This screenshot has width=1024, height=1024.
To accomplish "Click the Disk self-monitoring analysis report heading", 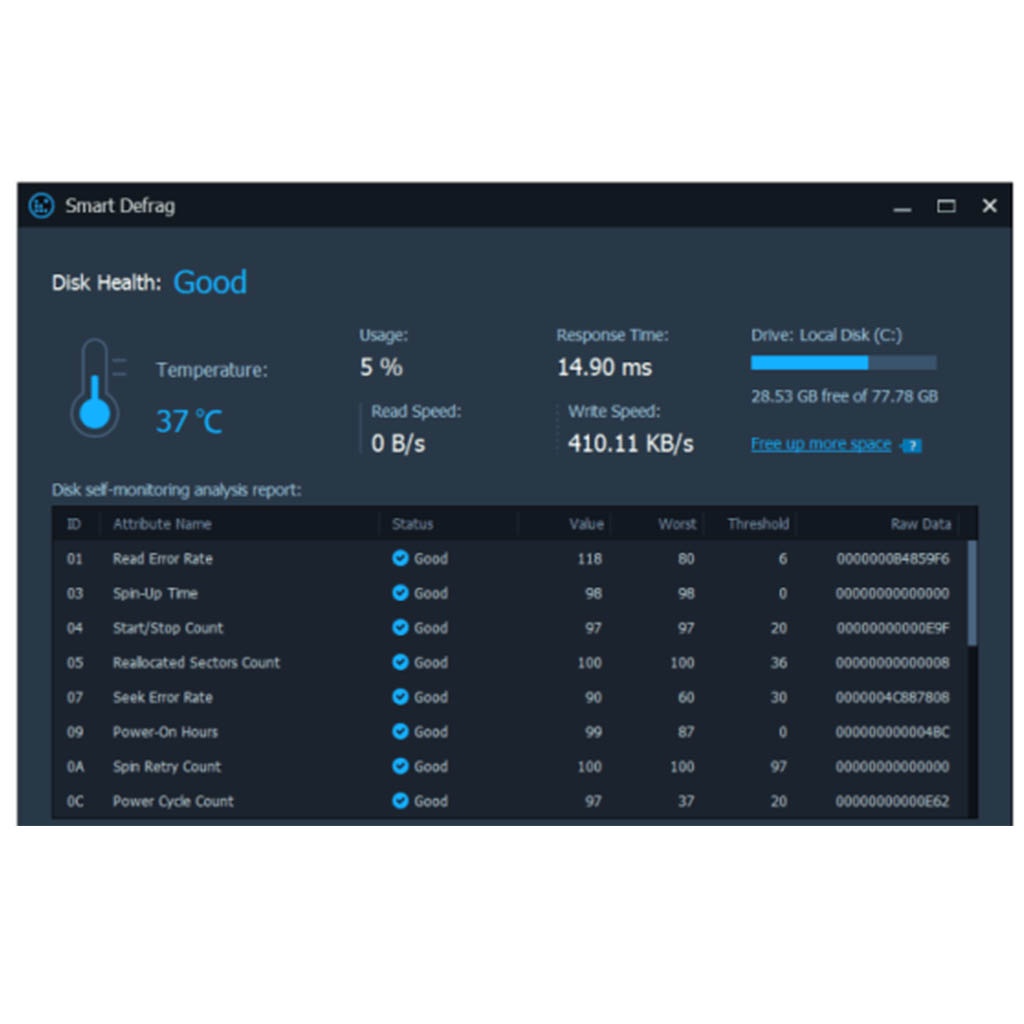I will [176, 490].
